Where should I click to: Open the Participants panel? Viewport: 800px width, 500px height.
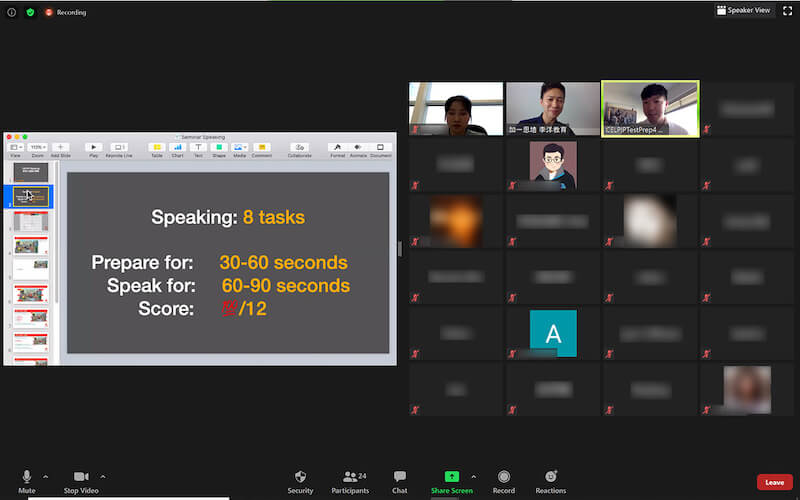[x=350, y=477]
